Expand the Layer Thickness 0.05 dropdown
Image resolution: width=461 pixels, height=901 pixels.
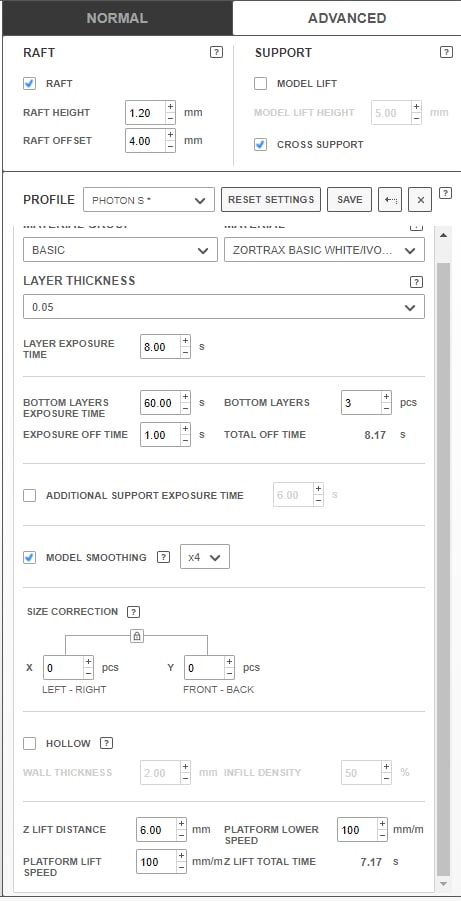[x=224, y=307]
